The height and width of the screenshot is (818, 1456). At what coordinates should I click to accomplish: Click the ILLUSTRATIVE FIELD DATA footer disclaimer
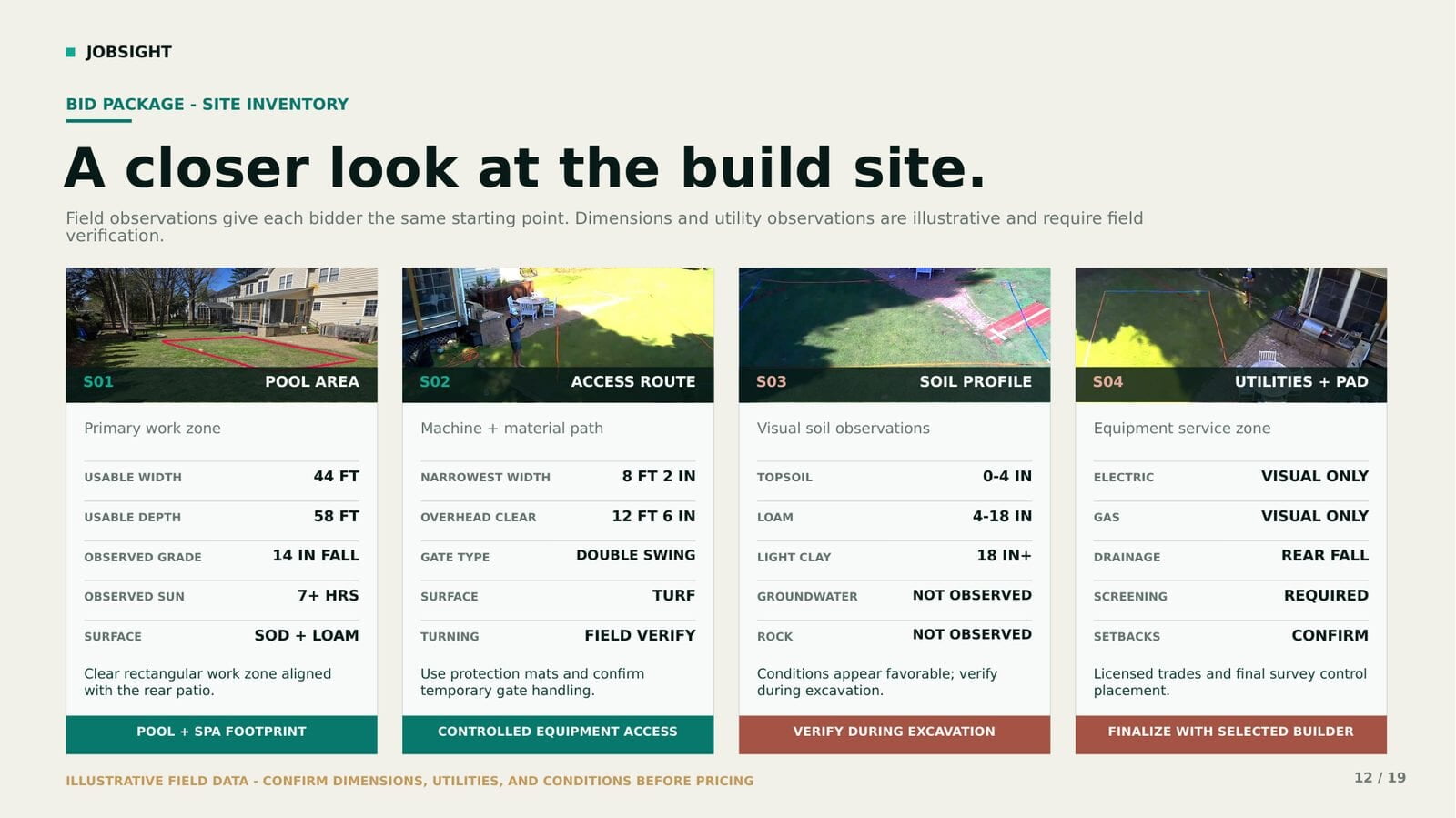coord(409,781)
